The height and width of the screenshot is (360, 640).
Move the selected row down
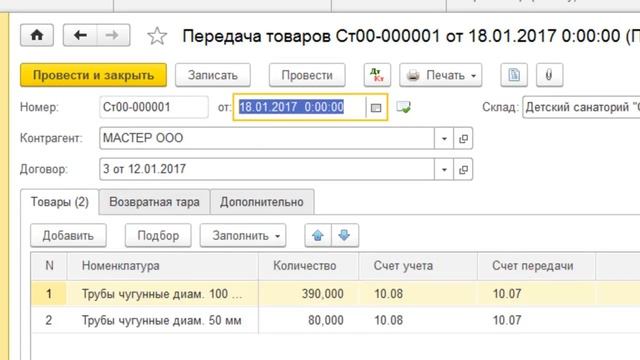tap(345, 236)
